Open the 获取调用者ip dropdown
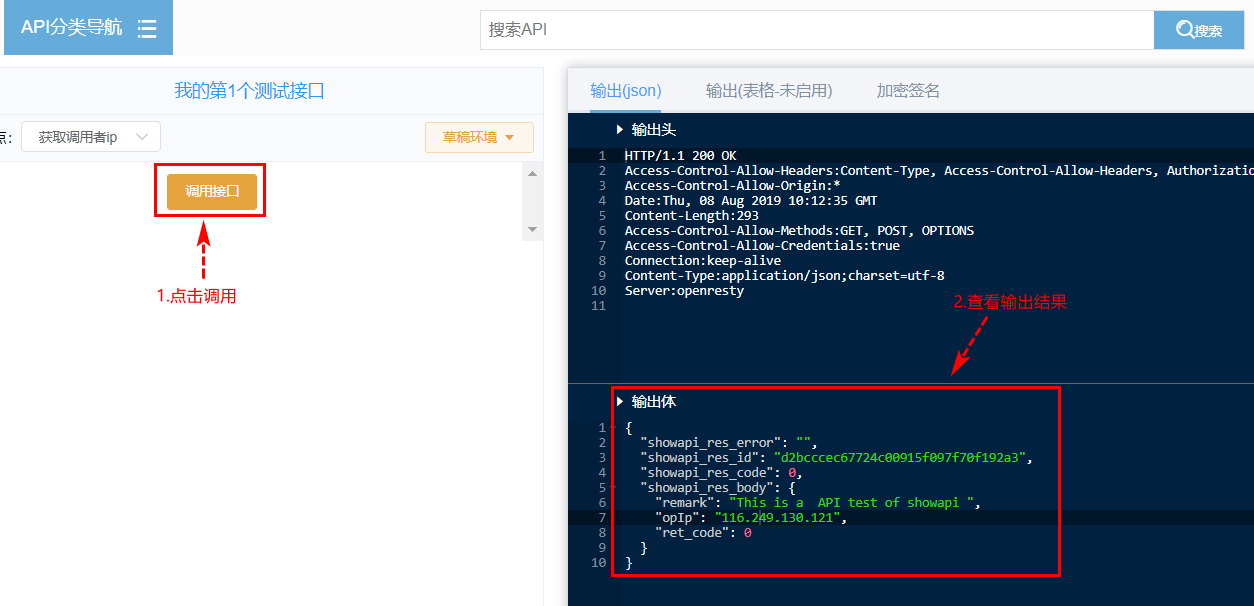The image size is (1254, 606). click(91, 137)
